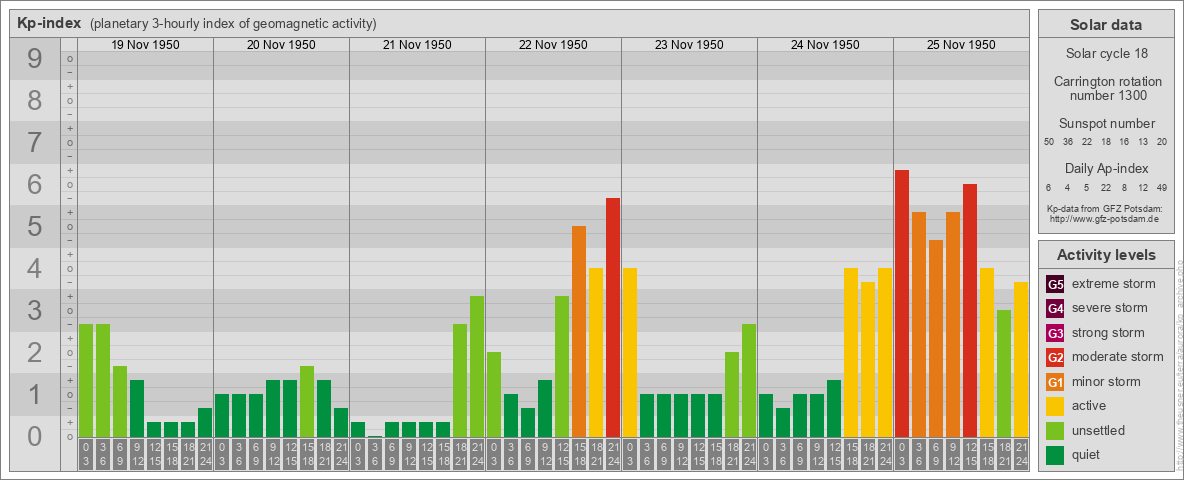Viewport: 1184px width, 480px height.
Task: Click the large Kp scale number 5
Action: tap(35, 226)
